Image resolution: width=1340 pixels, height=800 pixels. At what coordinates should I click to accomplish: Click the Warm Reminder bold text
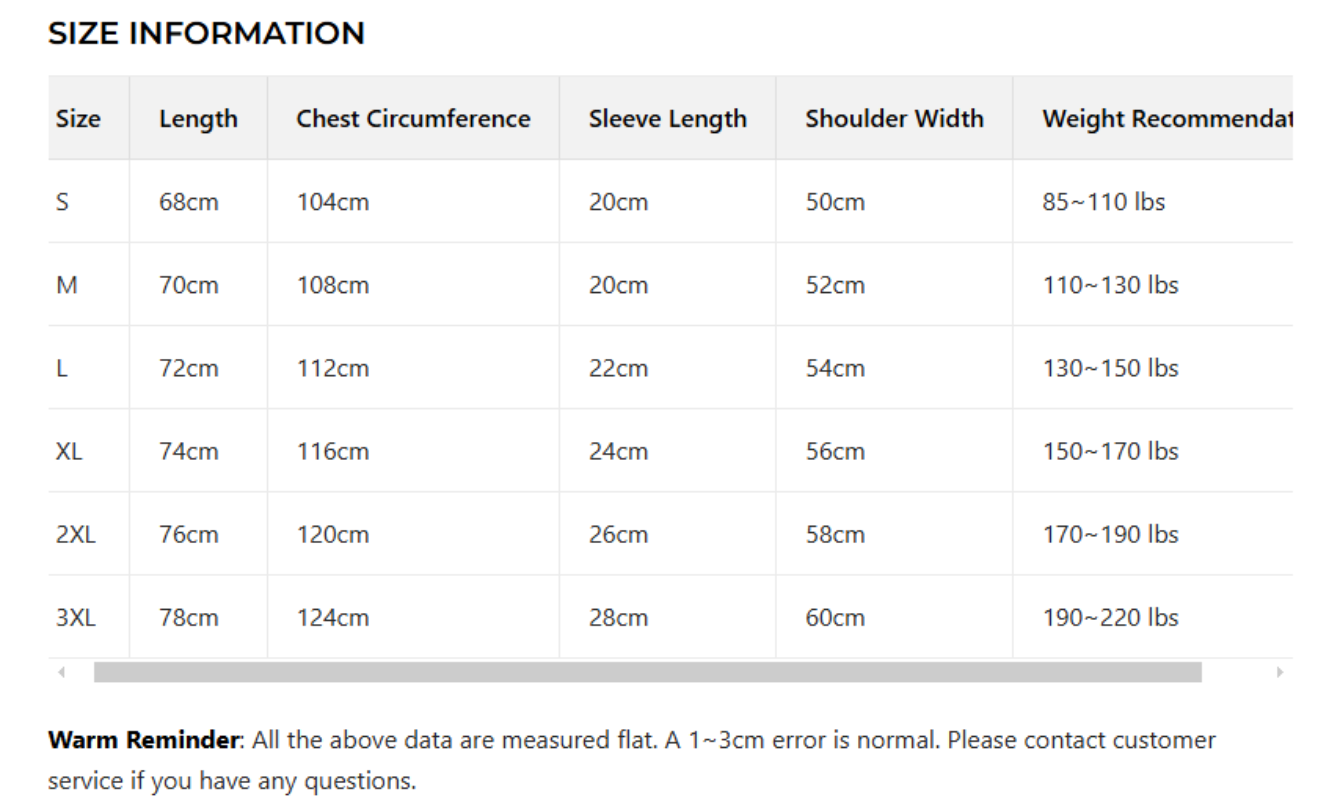pos(144,741)
